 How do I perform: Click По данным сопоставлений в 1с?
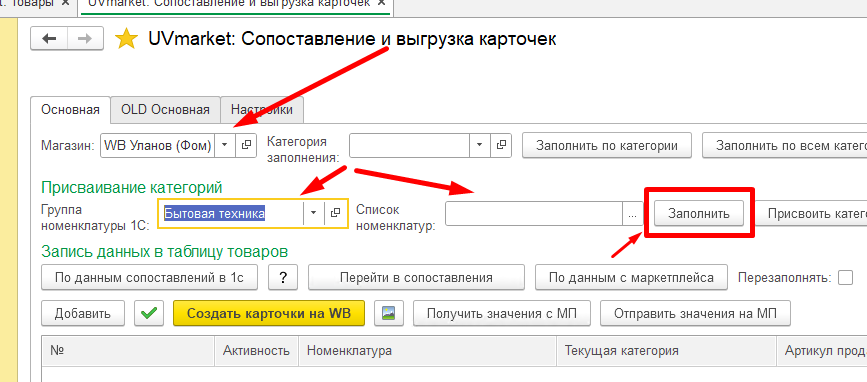click(149, 277)
